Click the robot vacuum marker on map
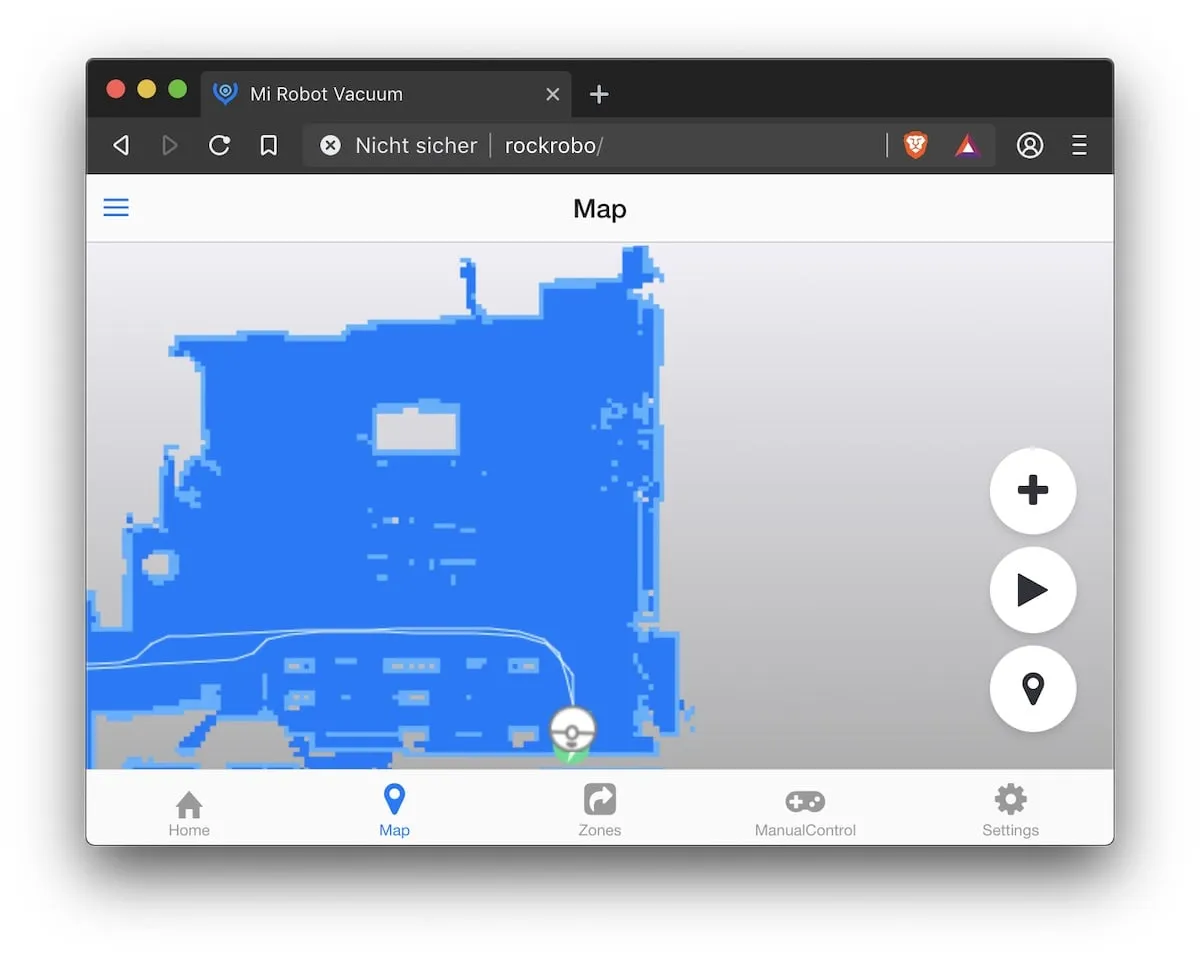The width and height of the screenshot is (1200, 959). [x=572, y=731]
